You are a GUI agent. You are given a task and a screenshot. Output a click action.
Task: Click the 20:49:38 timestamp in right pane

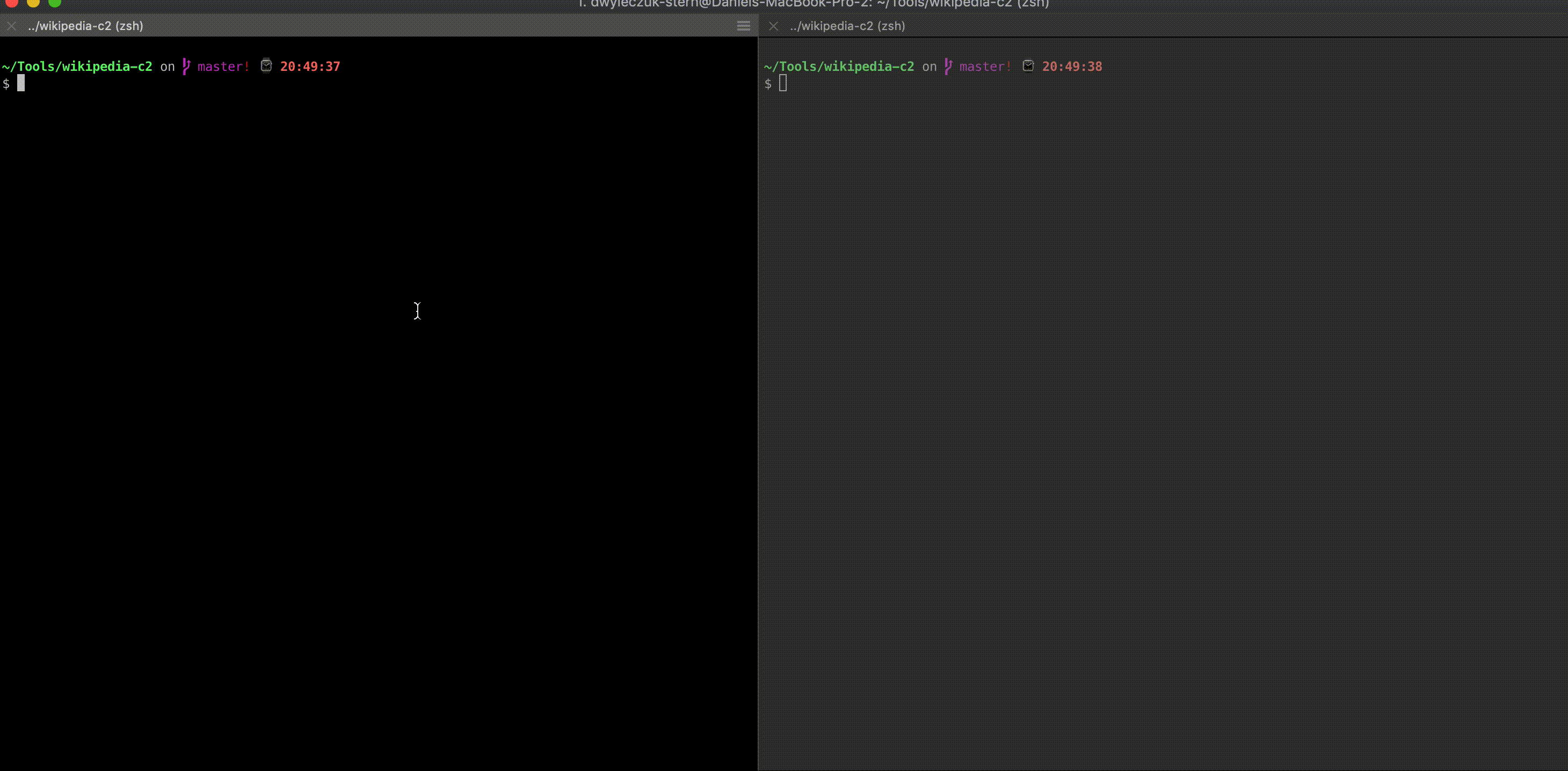(1072, 67)
